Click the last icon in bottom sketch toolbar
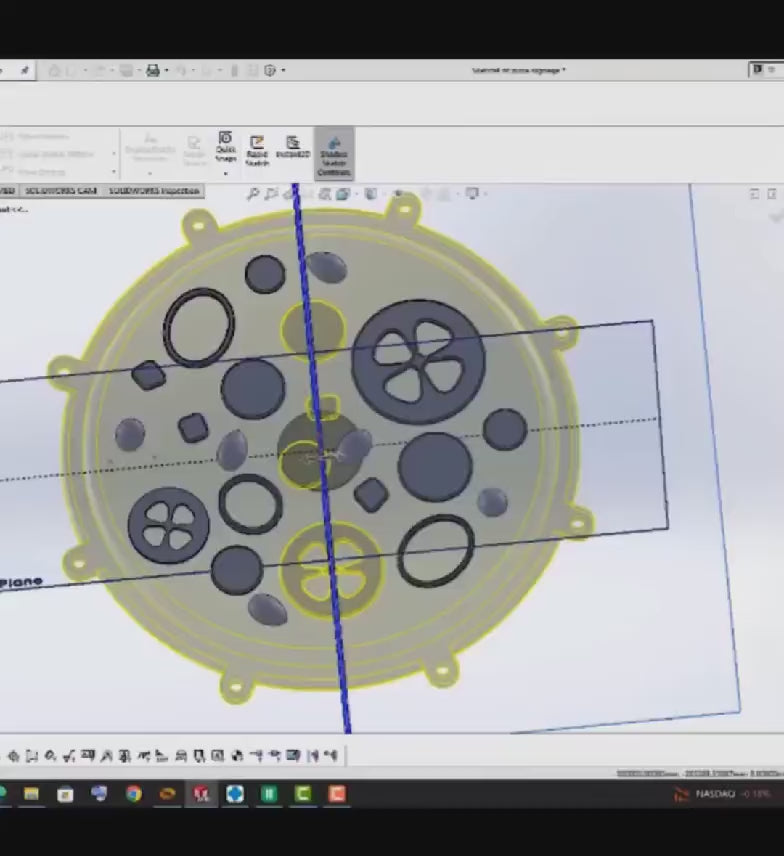The width and height of the screenshot is (784, 856). point(331,756)
